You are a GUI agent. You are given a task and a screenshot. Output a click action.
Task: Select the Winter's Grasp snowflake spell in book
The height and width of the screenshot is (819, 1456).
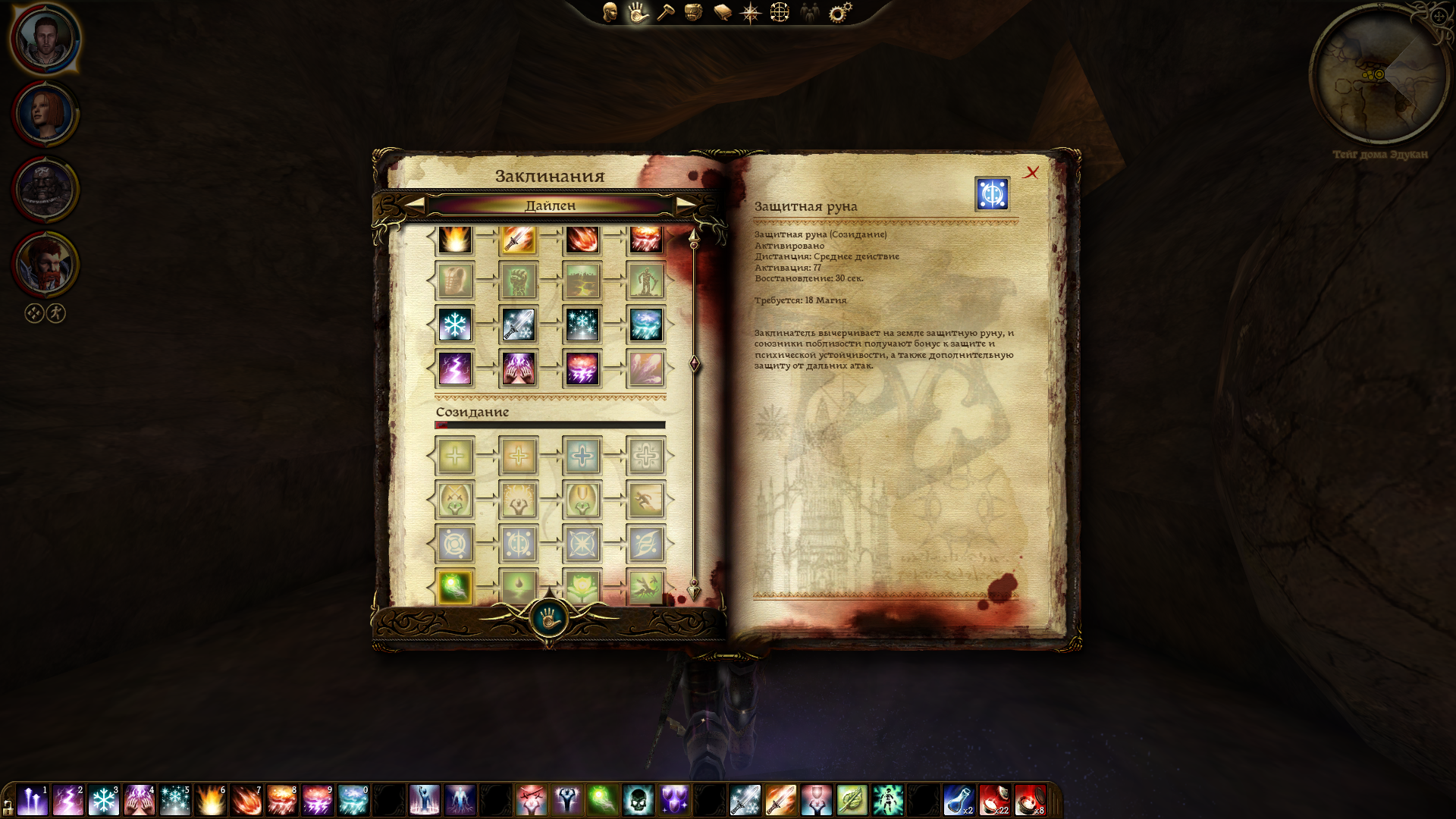click(455, 325)
